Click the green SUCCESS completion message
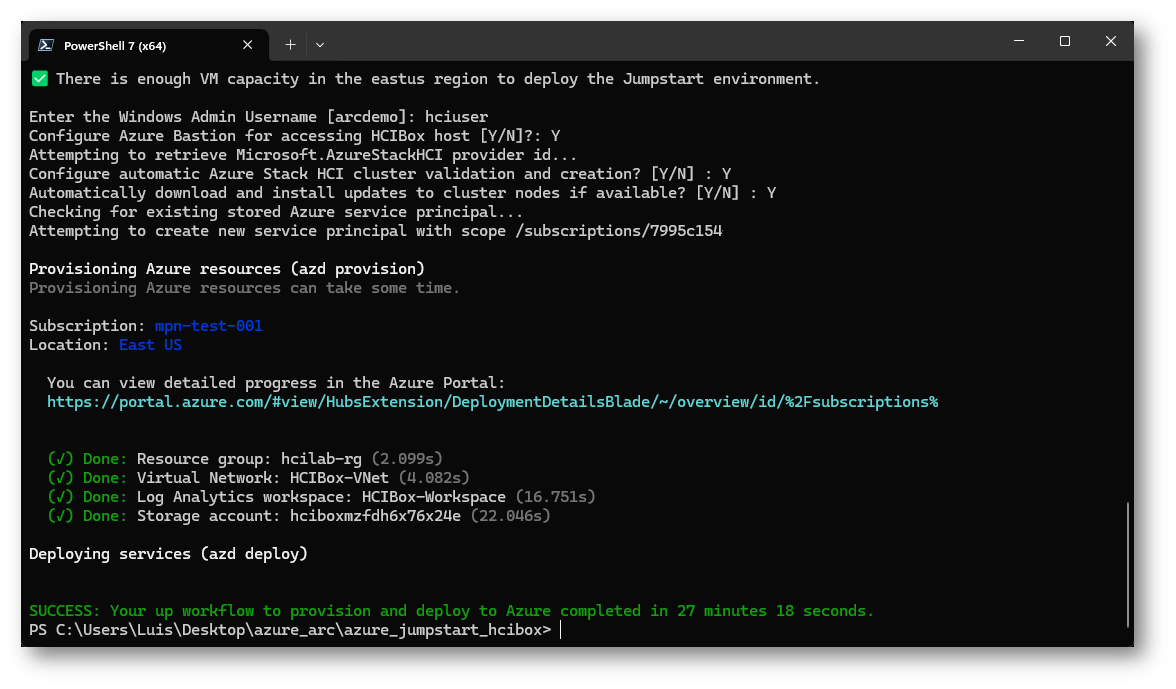This screenshot has height=689, width=1176. tap(451, 611)
